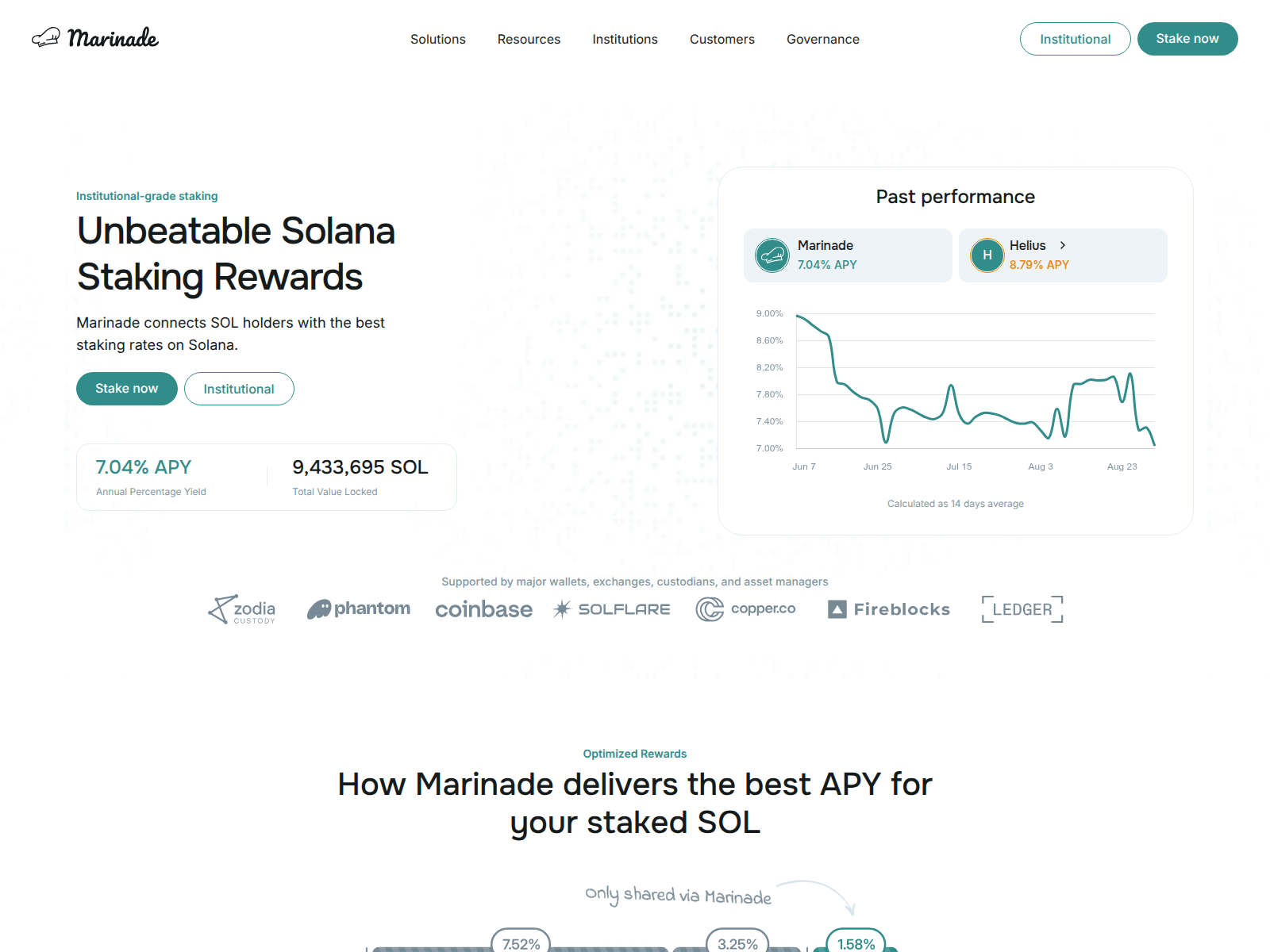This screenshot has width=1270, height=952.
Task: Click the How Marinade delivers the best APY heading
Action: (x=635, y=803)
